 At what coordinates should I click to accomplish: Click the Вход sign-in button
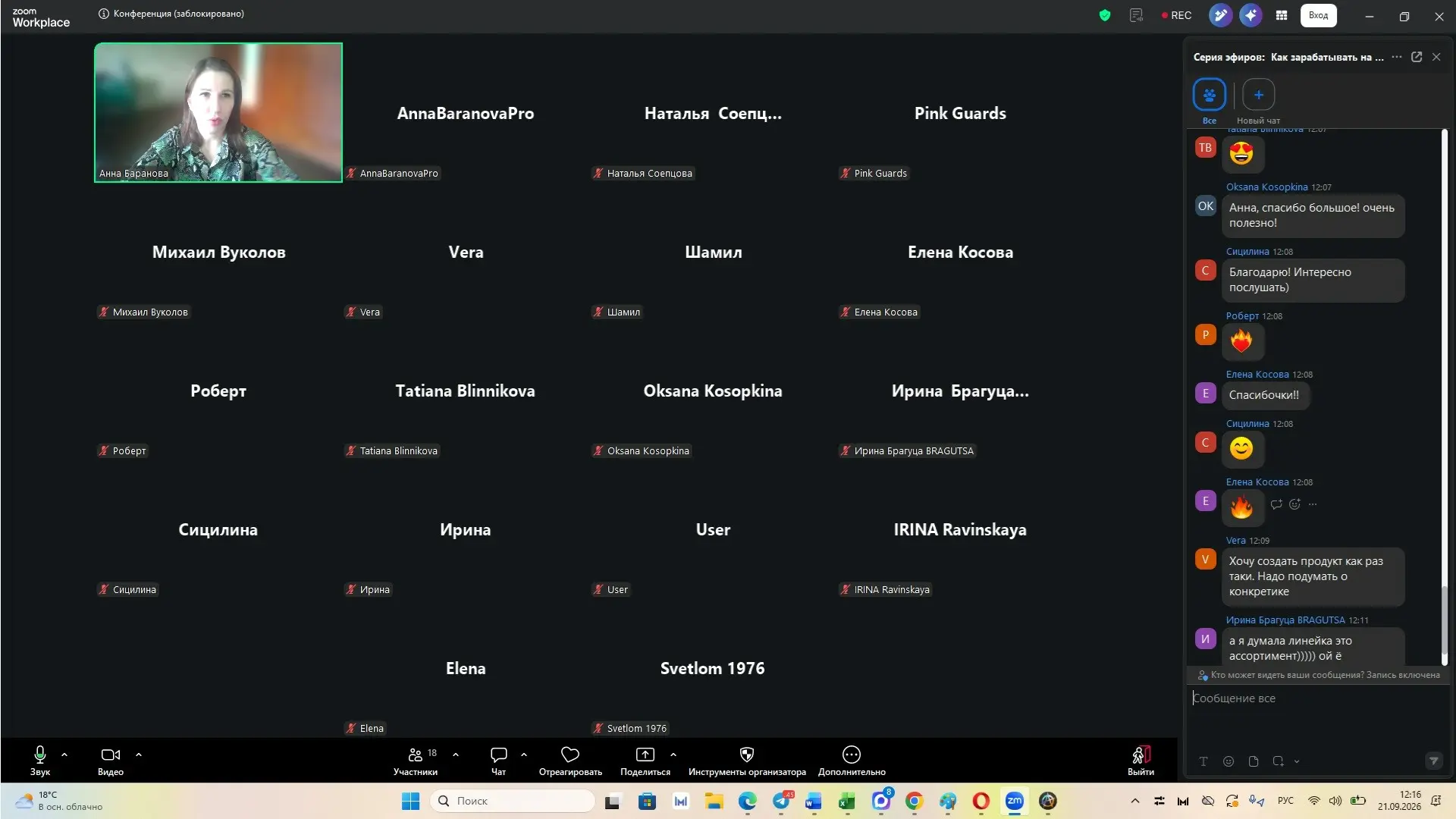1319,15
